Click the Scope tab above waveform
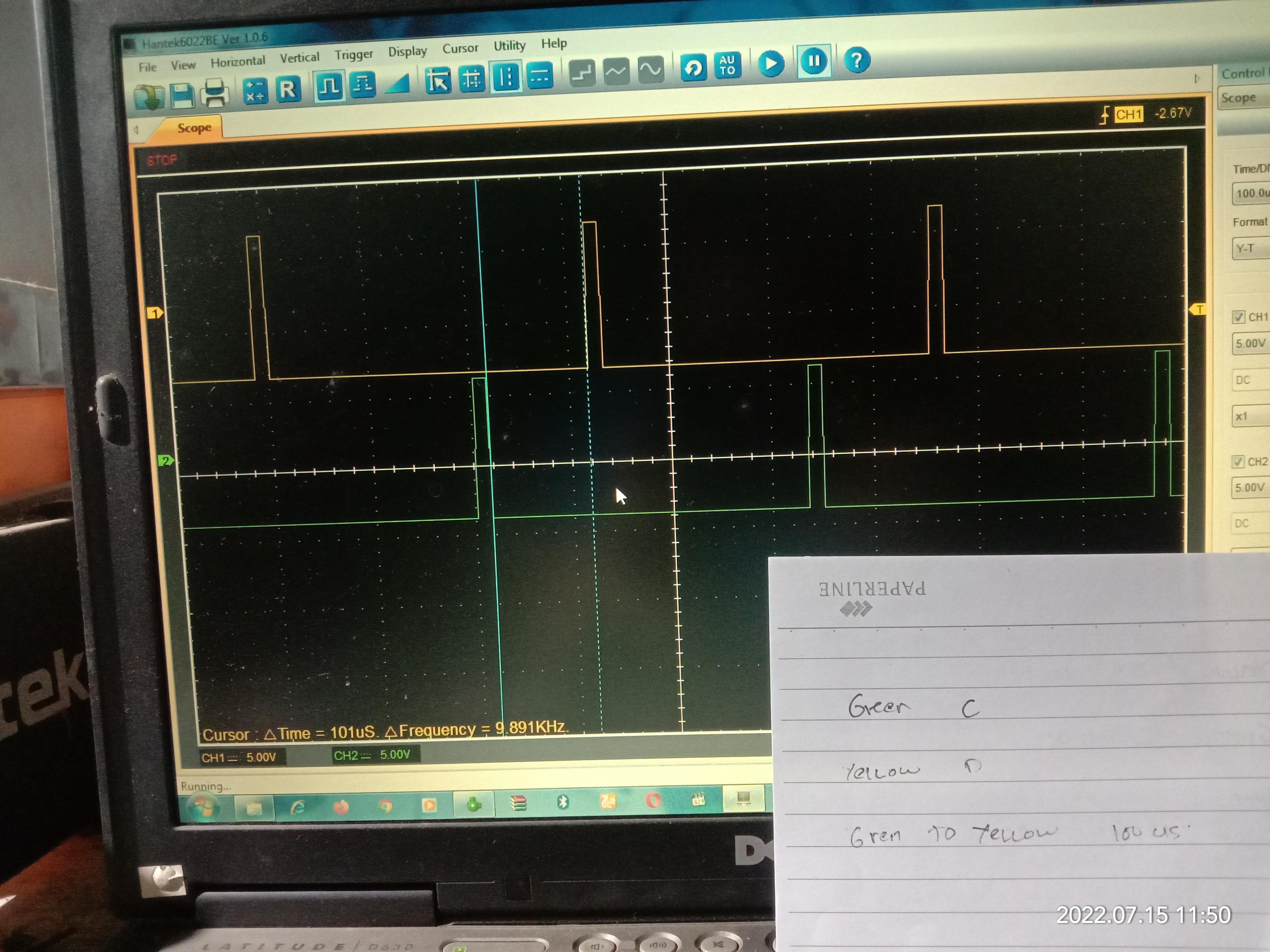The width and height of the screenshot is (1270, 952). (x=194, y=128)
